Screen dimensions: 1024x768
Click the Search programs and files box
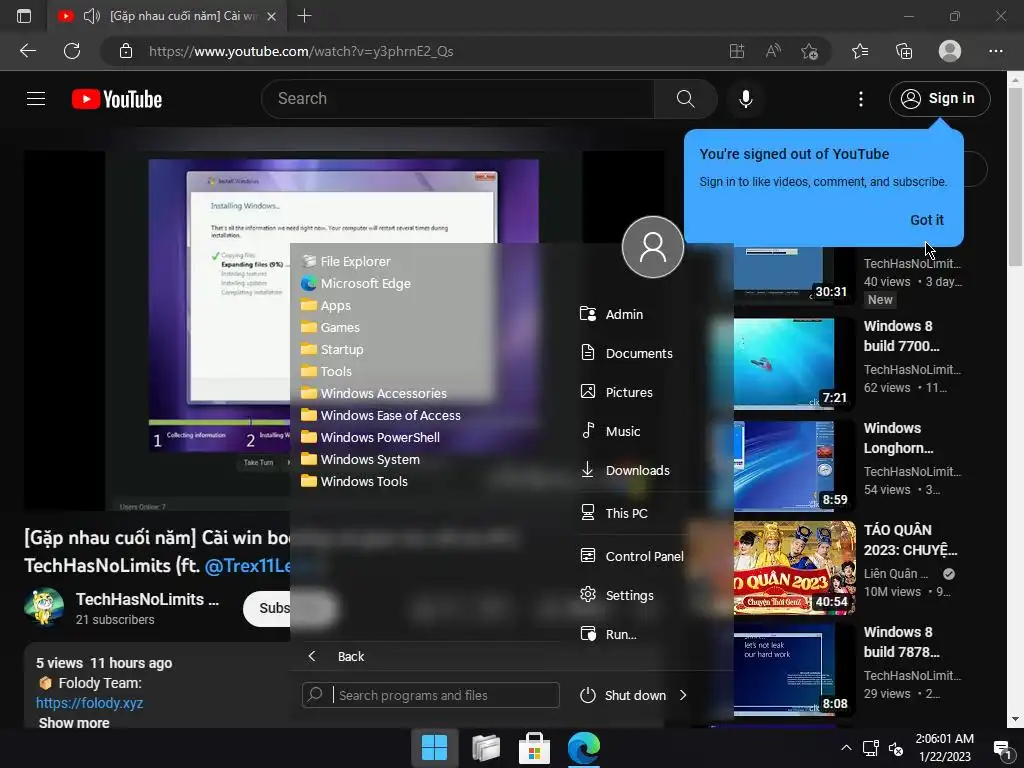click(x=430, y=695)
